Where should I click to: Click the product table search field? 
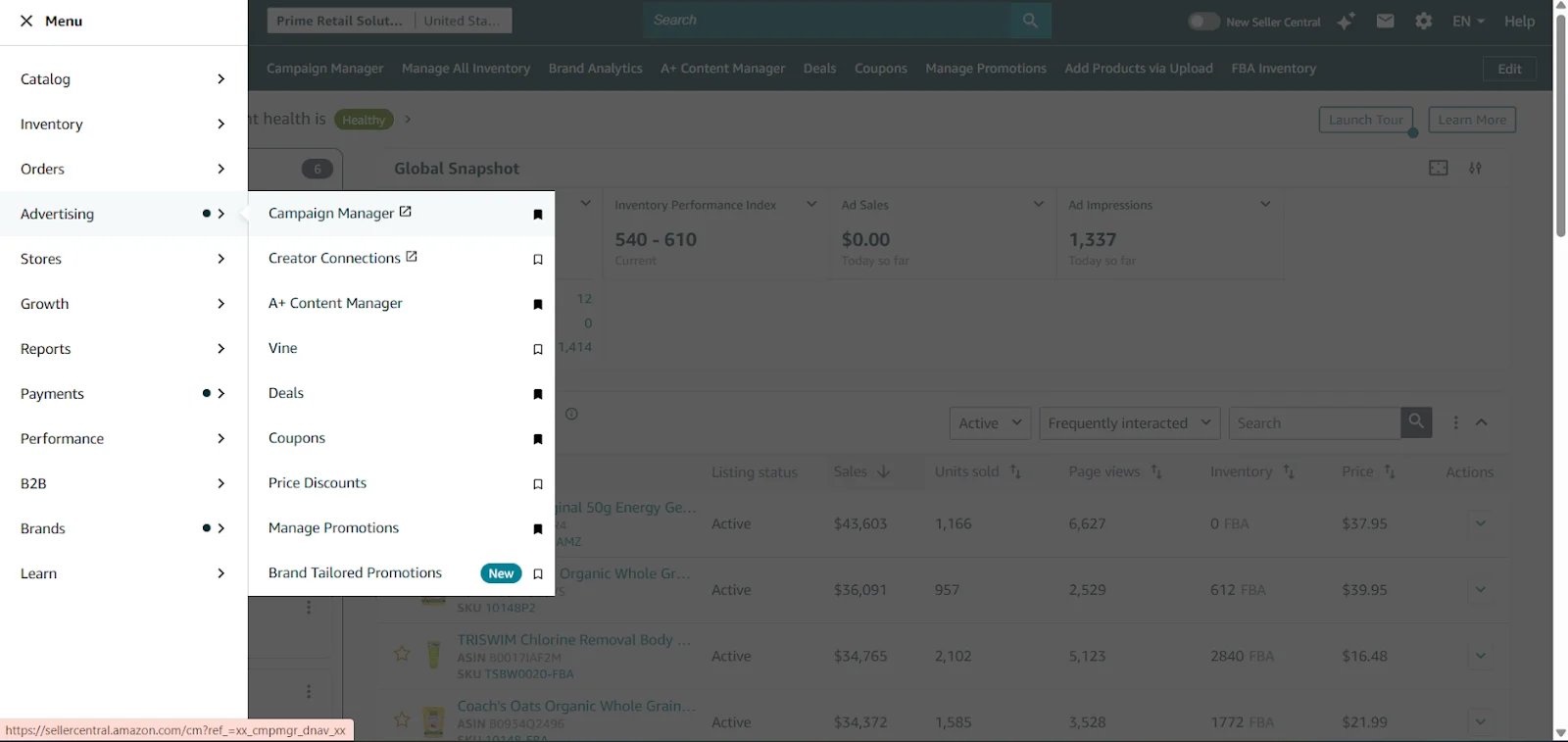tap(1314, 423)
